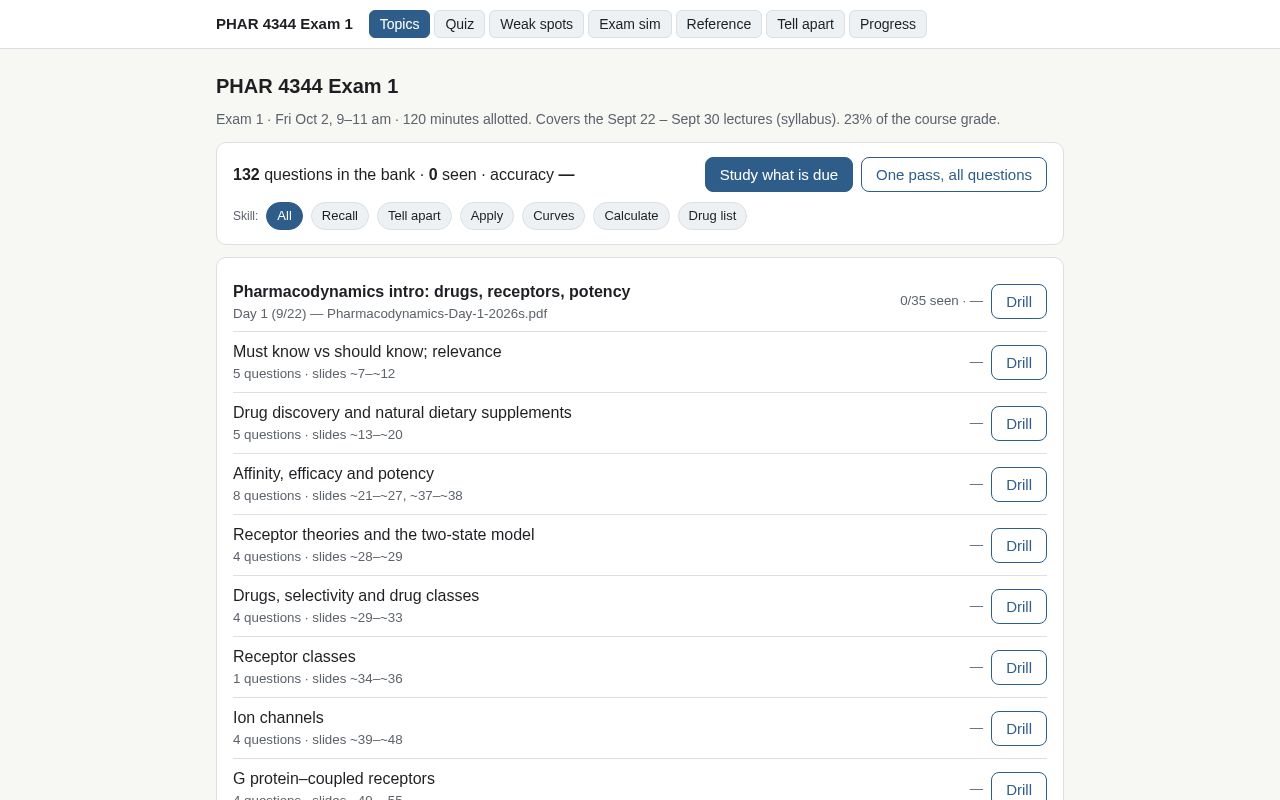
Task: Click 'Affinity, efficacy and potency' title
Action: (333, 474)
